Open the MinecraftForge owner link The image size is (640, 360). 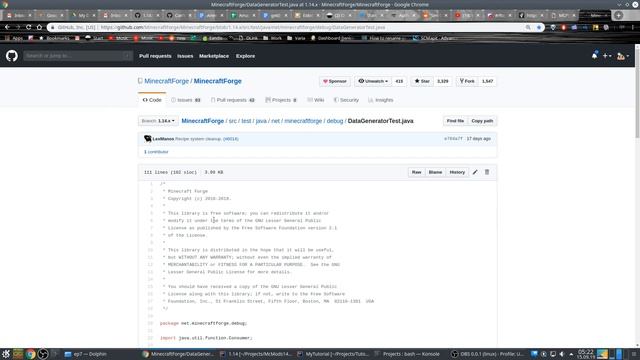[x=167, y=81]
